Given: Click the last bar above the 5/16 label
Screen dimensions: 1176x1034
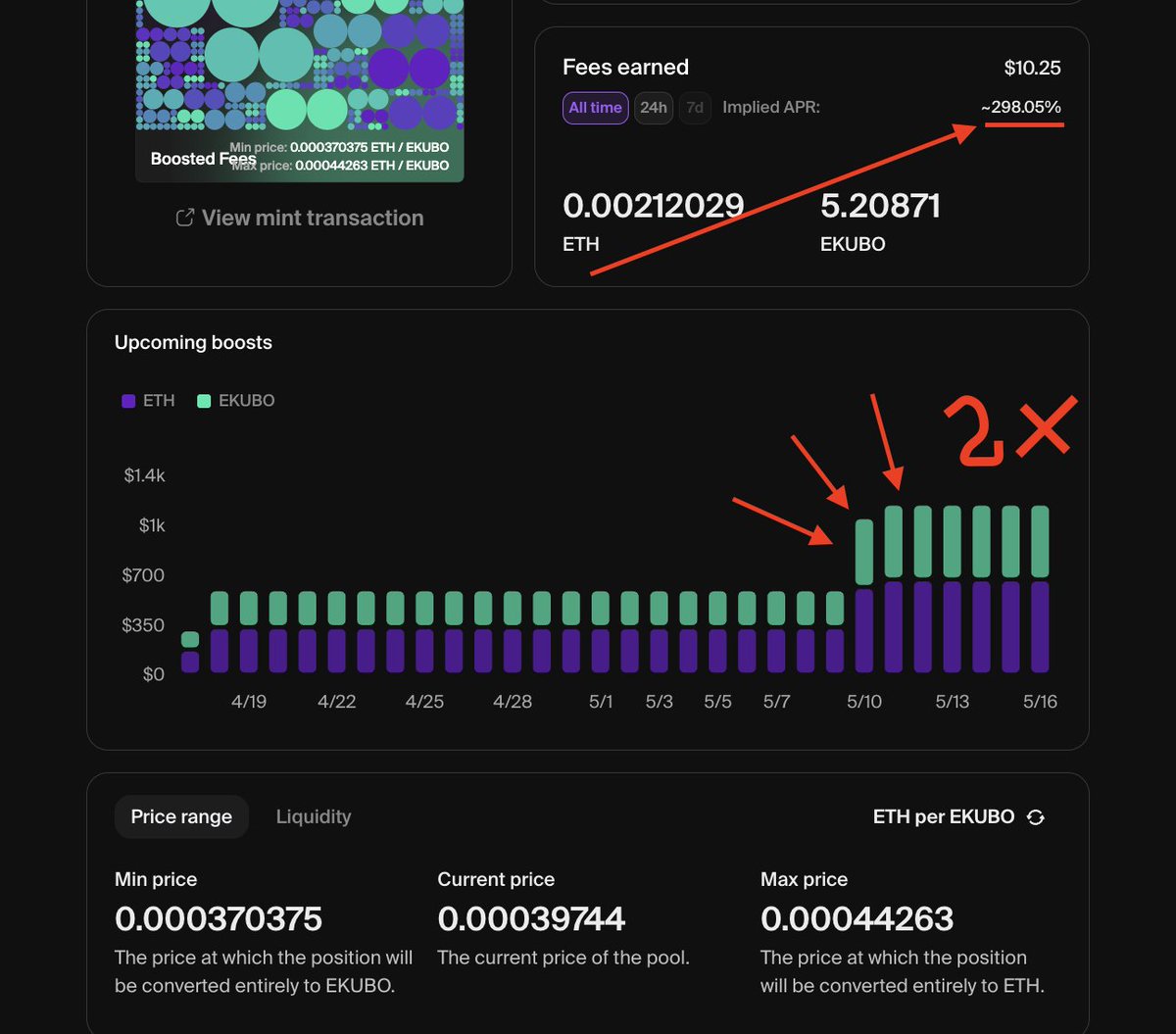Looking at the screenshot, I should coord(1041,589).
